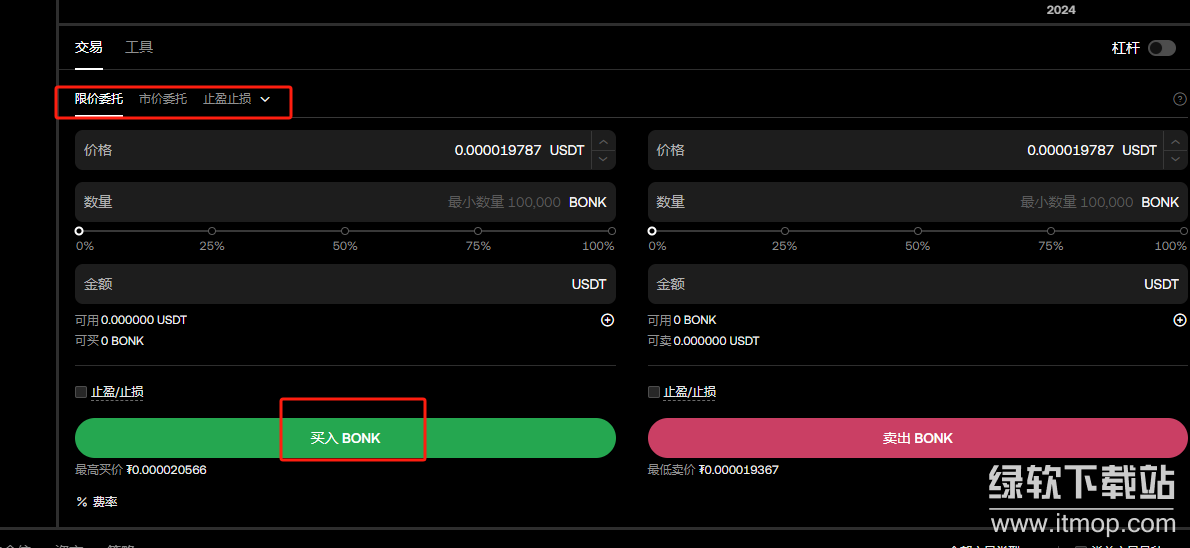Click the buy-side 数量 quantity input field
Screen dimensions: 1190x548
(x=300, y=202)
